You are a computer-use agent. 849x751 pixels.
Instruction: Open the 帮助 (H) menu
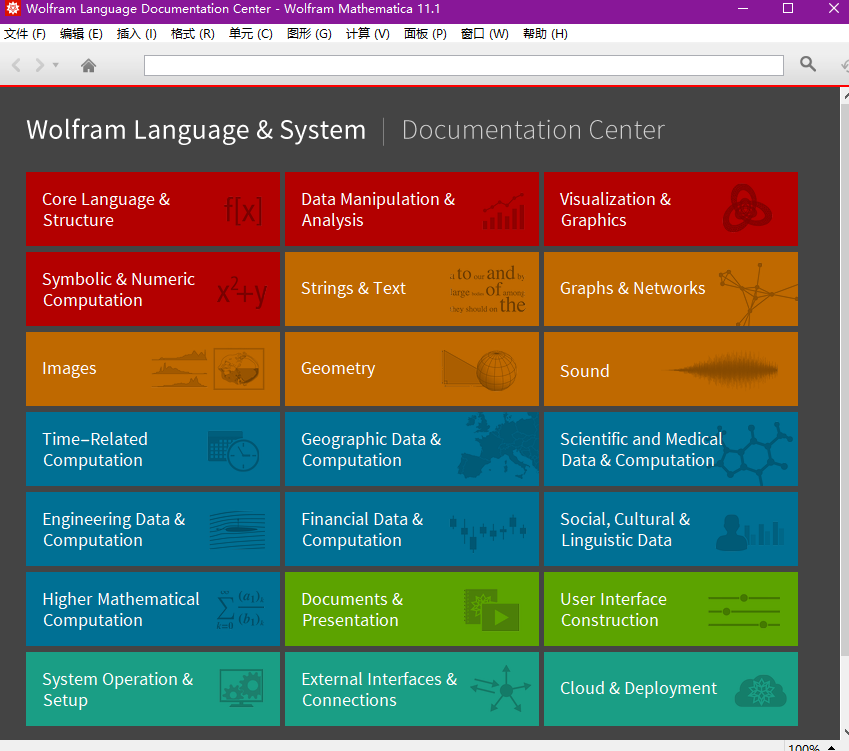545,33
